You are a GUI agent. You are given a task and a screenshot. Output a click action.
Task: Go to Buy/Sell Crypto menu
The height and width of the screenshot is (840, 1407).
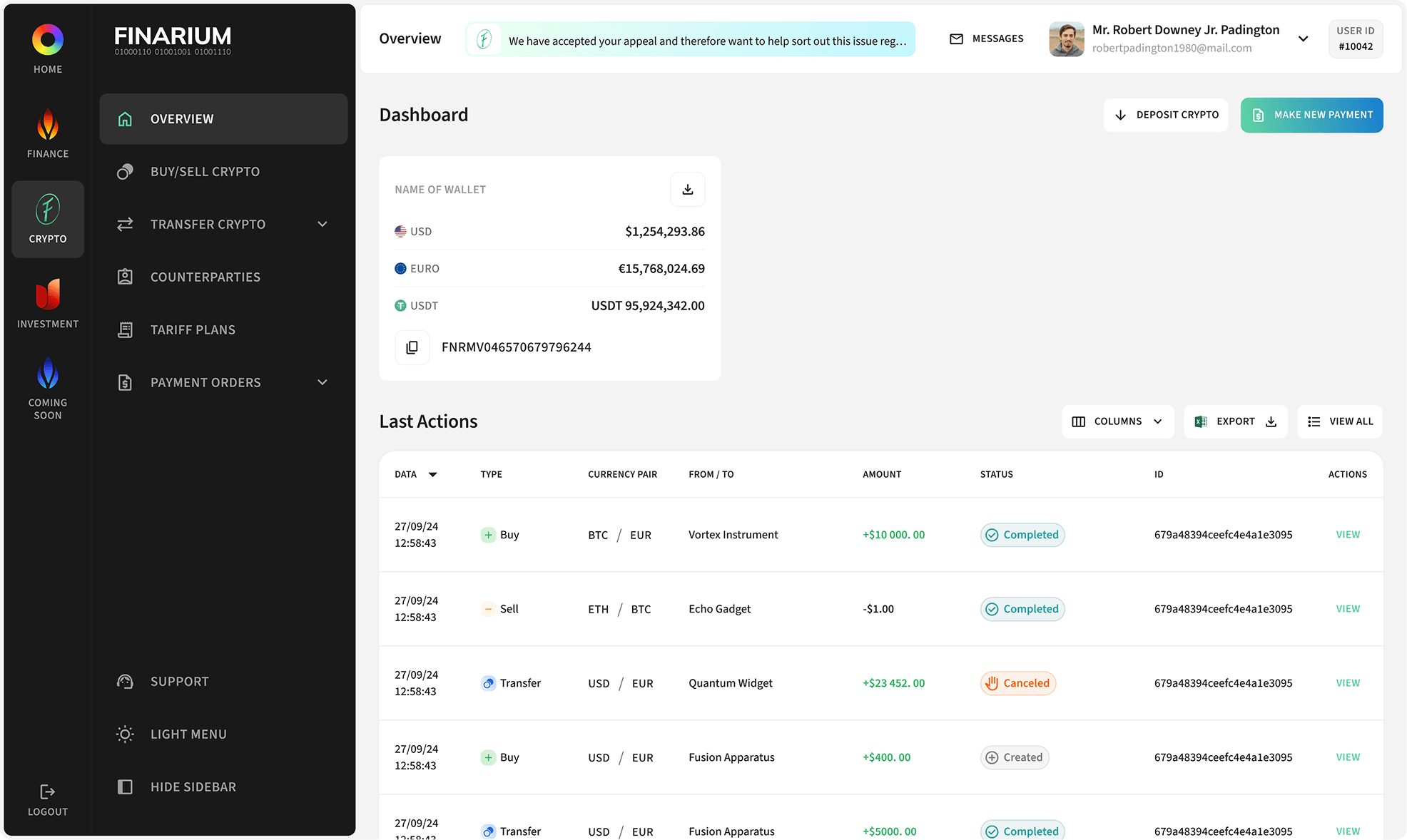205,171
